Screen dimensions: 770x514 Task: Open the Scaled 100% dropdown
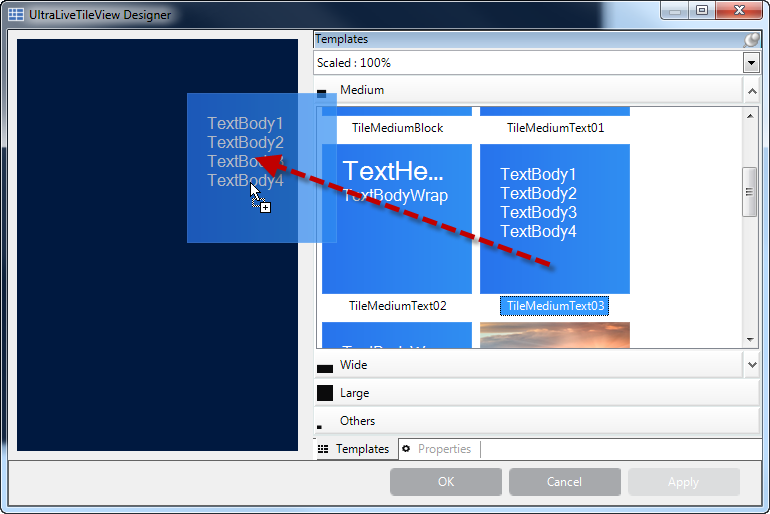click(x=751, y=63)
